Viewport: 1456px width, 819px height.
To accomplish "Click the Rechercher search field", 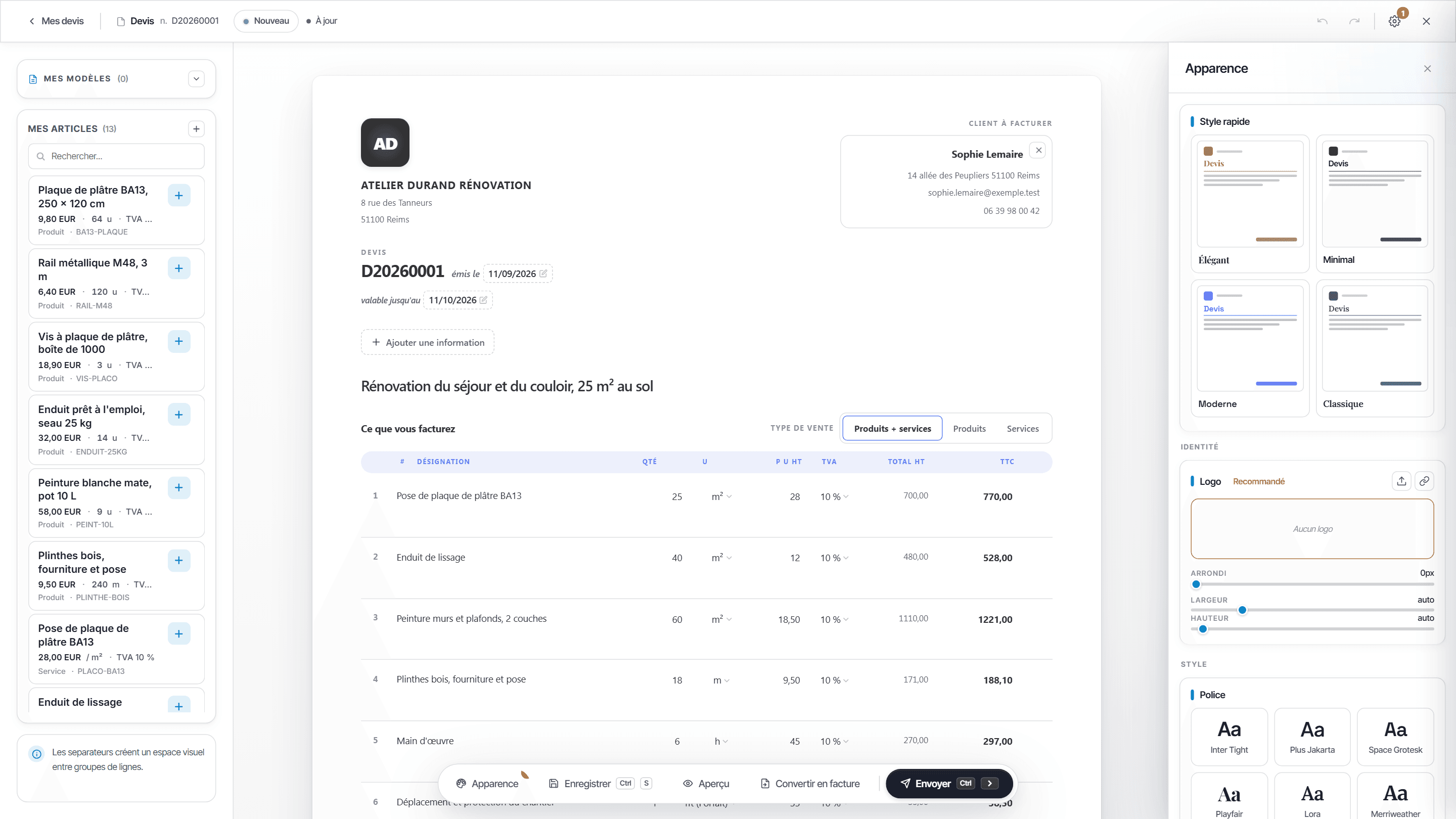I will [x=116, y=157].
